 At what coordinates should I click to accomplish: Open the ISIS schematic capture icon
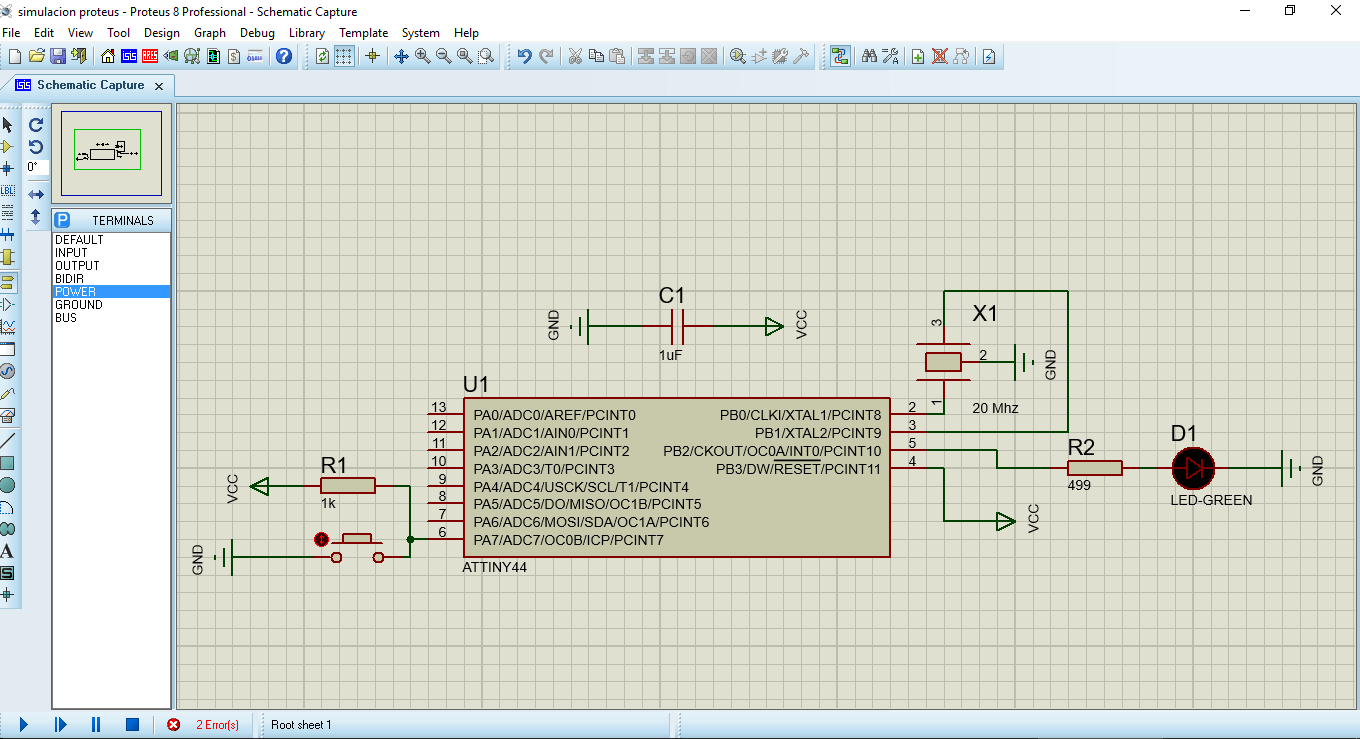click(x=129, y=56)
